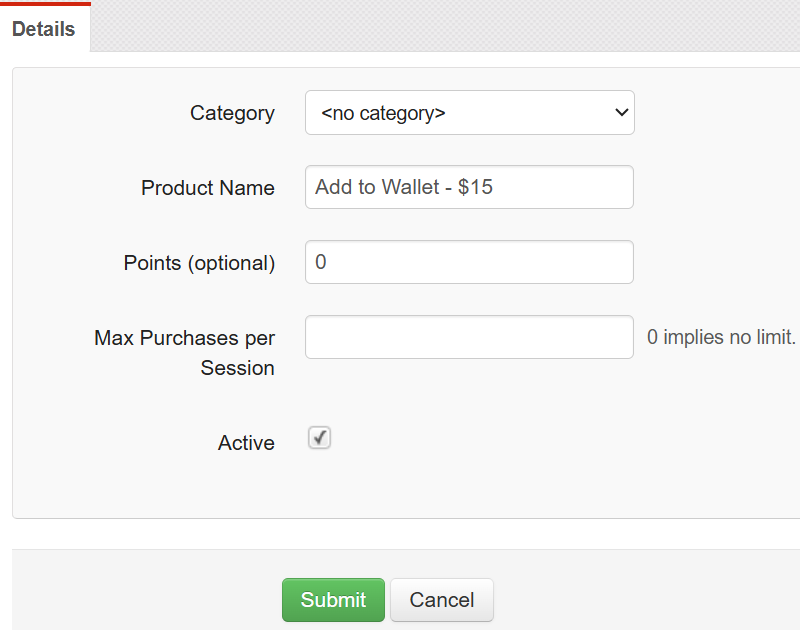Toggle the Active setting off
The height and width of the screenshot is (630, 800).
tap(318, 437)
